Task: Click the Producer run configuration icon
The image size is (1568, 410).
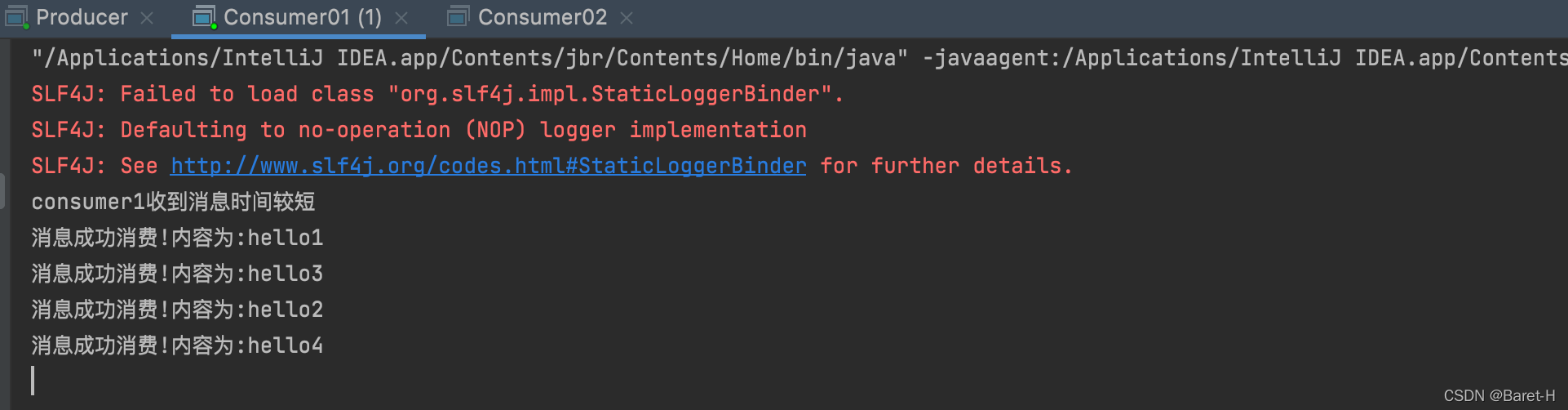Action: (16, 16)
